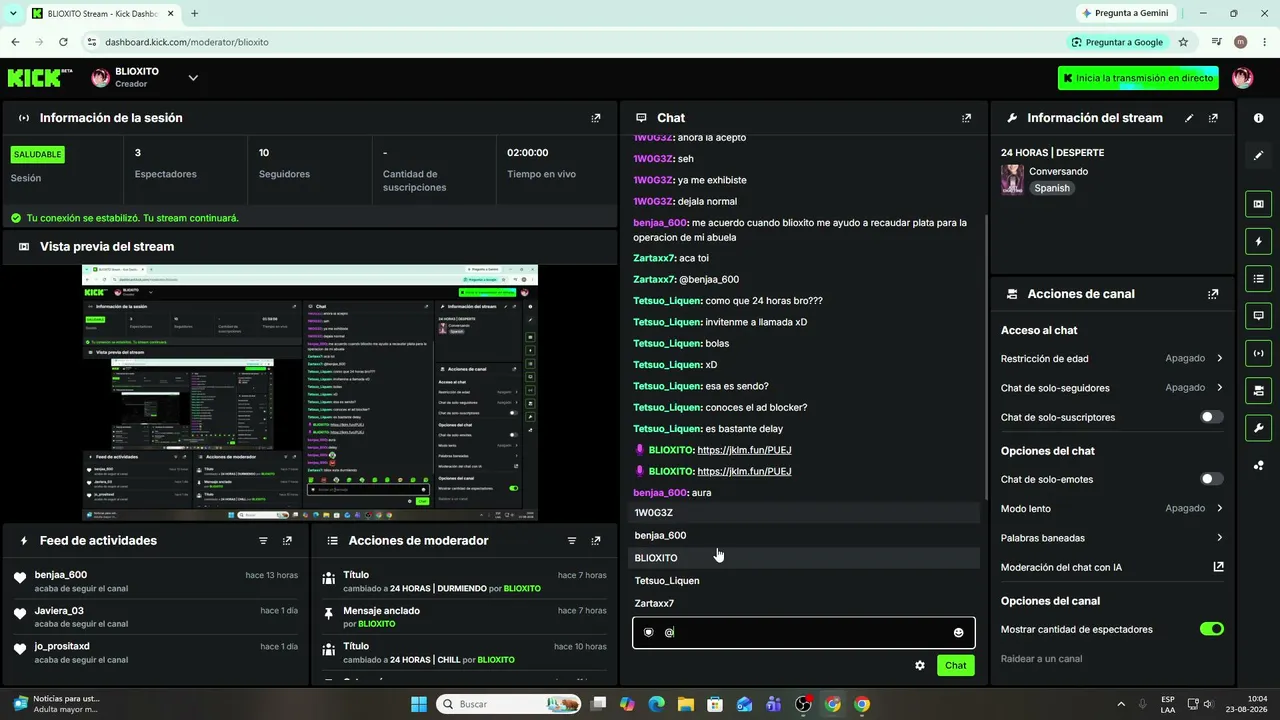This screenshot has height=720, width=1280.
Task: Pop out the Información de la sesión panel
Action: (x=596, y=118)
